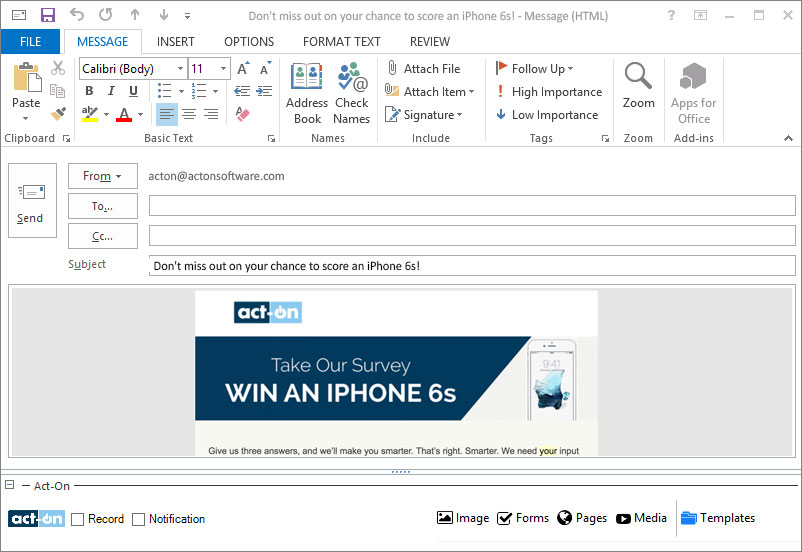This screenshot has width=802, height=552.
Task: Shrink the font size
Action: [x=264, y=69]
